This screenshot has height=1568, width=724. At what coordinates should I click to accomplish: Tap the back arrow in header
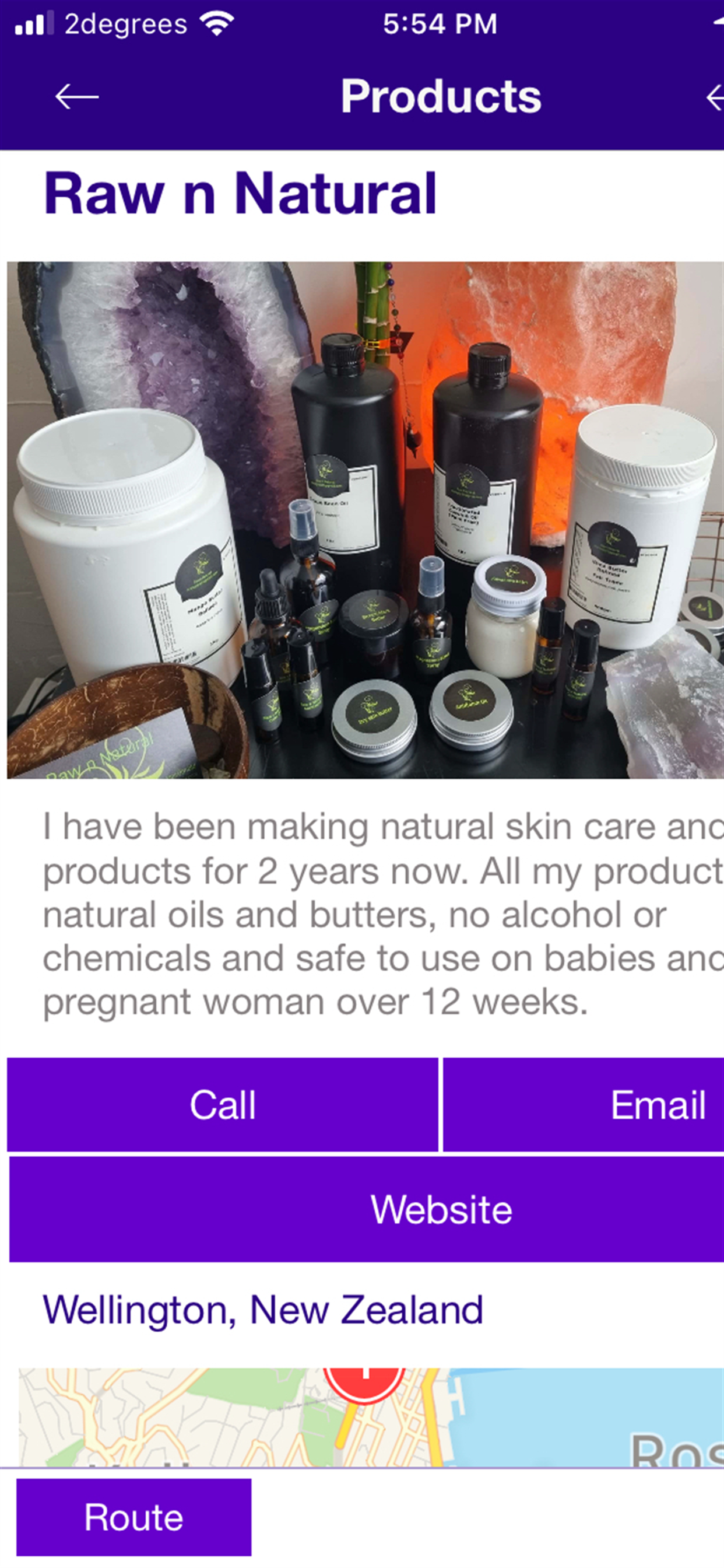click(77, 97)
